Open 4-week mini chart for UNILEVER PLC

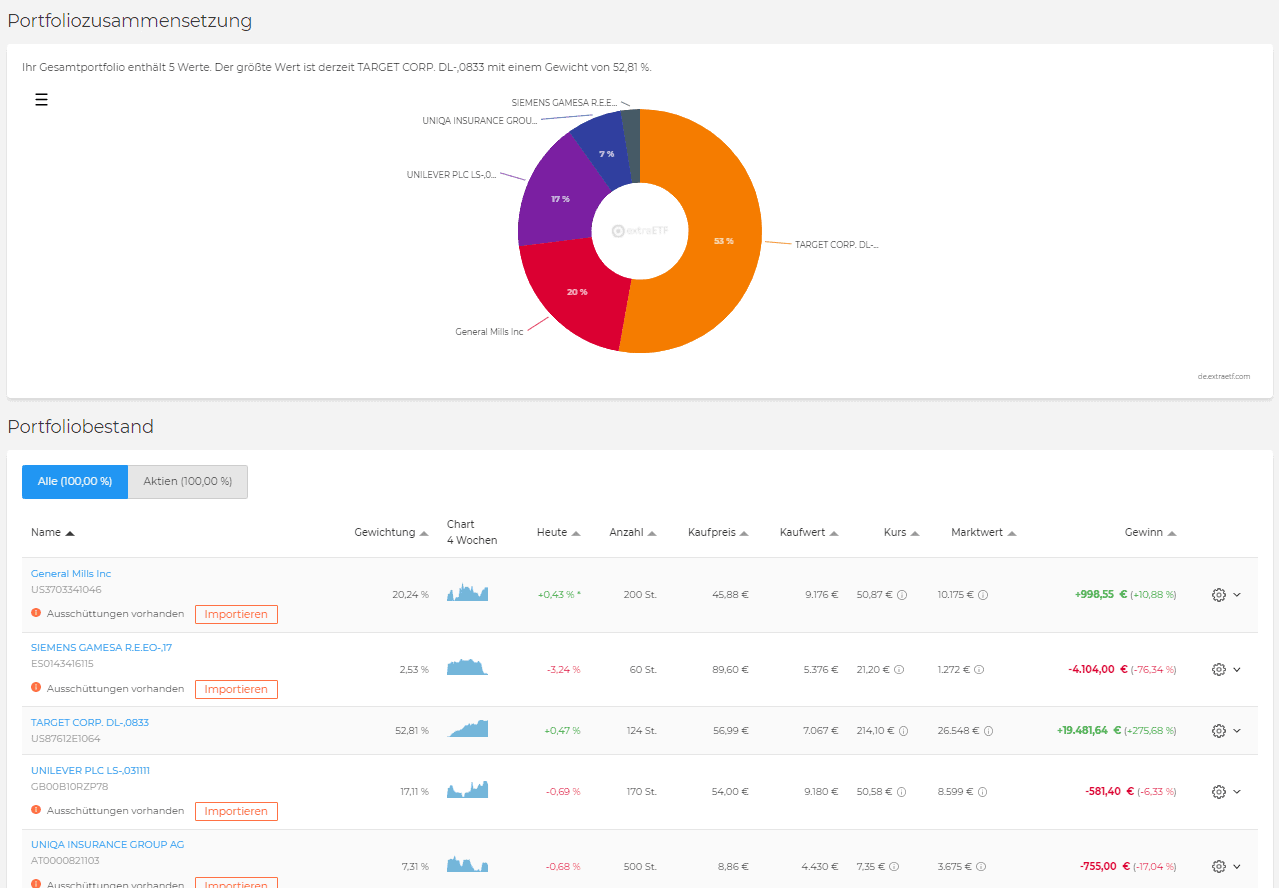pyautogui.click(x=467, y=789)
